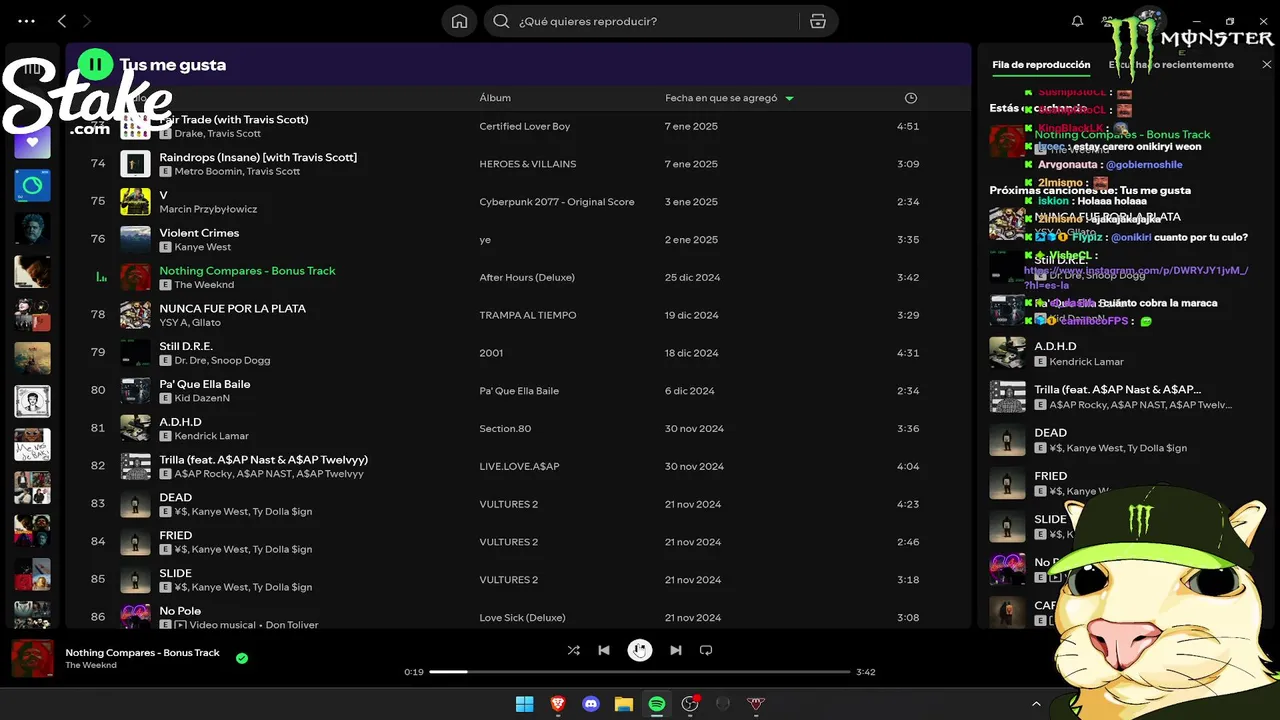Select "Still D.R.E." in track list
Viewport: 1280px width, 720px height.
186,347
